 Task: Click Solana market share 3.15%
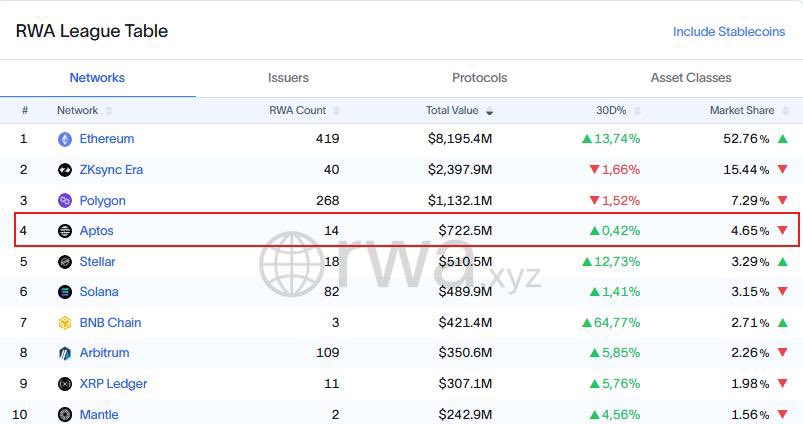click(750, 292)
